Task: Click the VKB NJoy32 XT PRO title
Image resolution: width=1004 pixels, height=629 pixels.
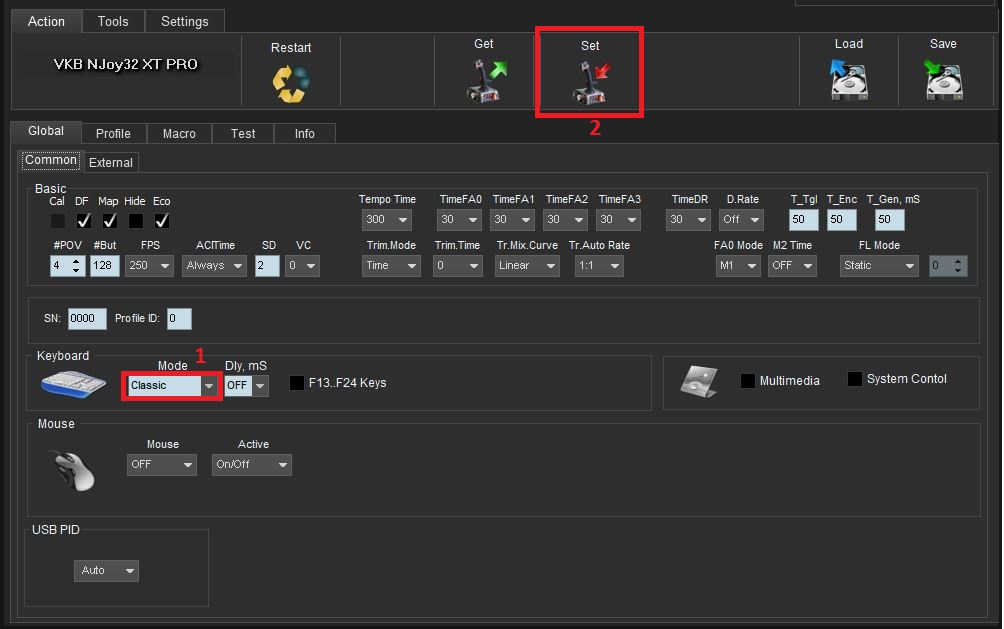Action: 126,64
